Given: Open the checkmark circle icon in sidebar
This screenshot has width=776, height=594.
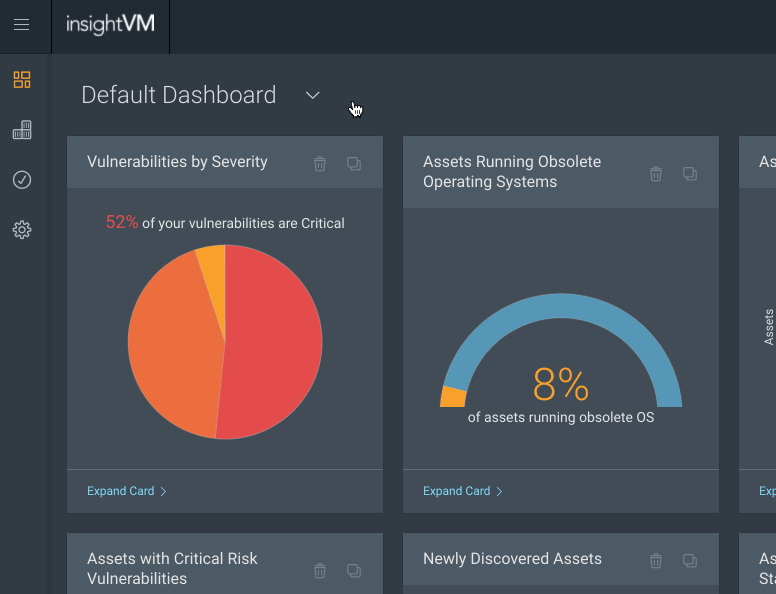Looking at the screenshot, I should click(x=22, y=180).
